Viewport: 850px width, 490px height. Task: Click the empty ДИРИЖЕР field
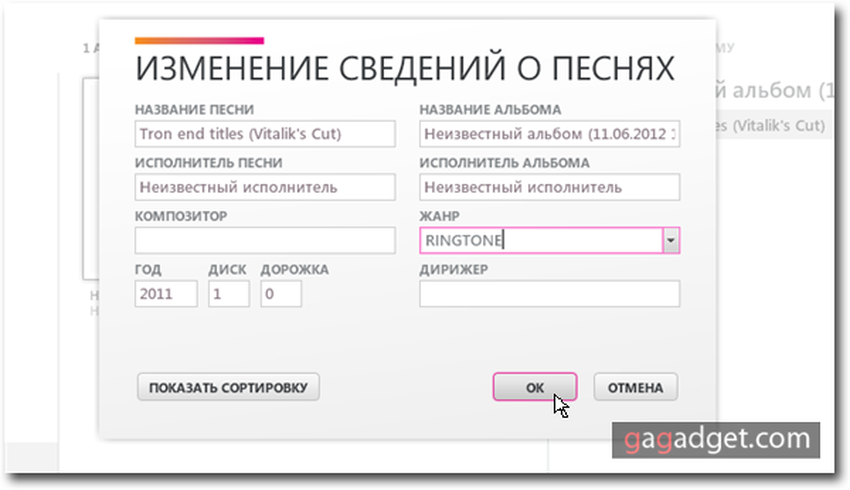click(x=550, y=294)
